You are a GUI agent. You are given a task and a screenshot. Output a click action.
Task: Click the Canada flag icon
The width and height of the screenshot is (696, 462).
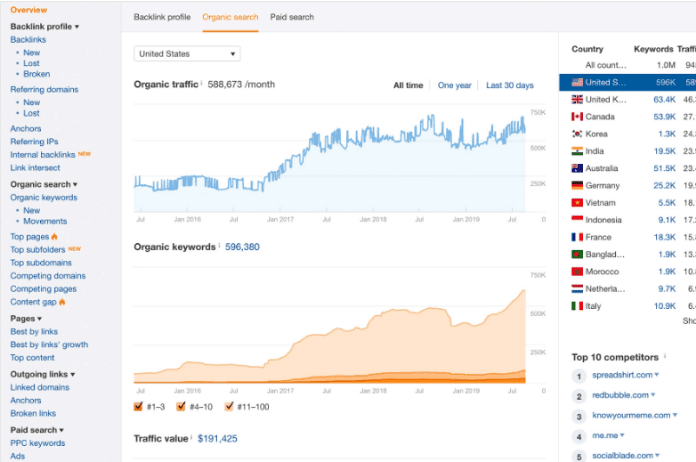coord(577,117)
